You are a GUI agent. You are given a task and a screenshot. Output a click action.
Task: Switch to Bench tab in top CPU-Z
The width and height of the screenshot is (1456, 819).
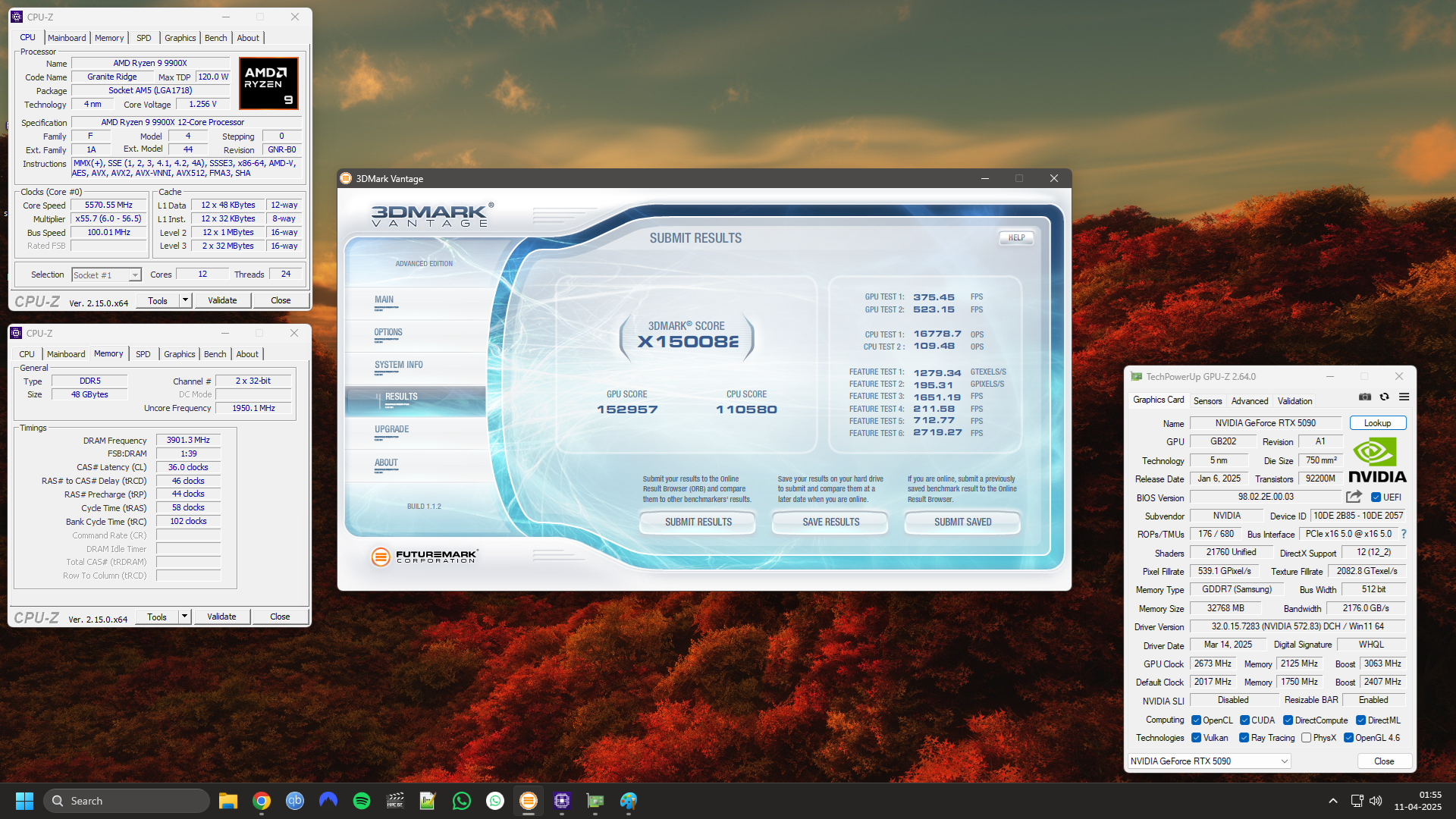pyautogui.click(x=216, y=38)
